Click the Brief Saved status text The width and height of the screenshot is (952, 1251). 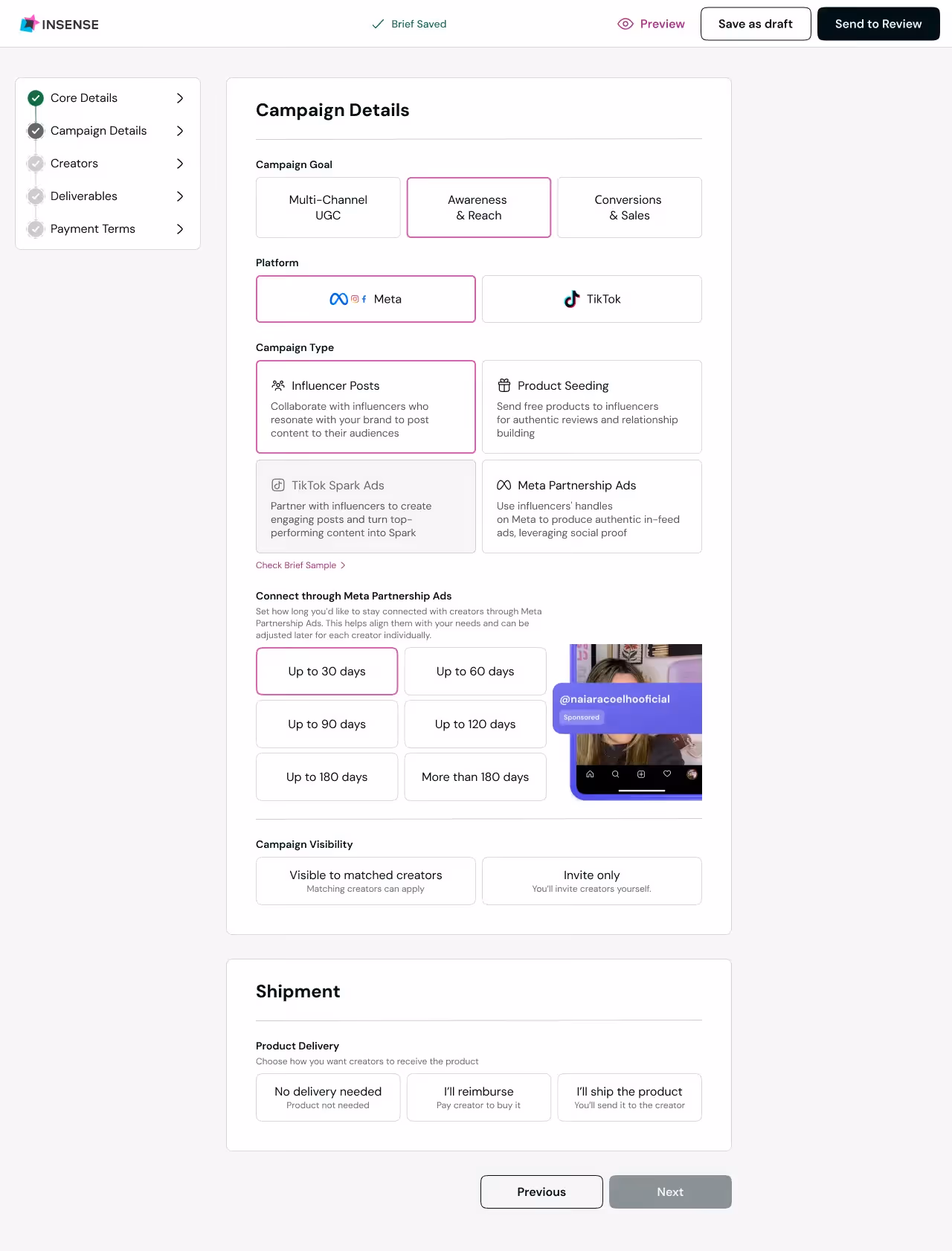tap(419, 24)
